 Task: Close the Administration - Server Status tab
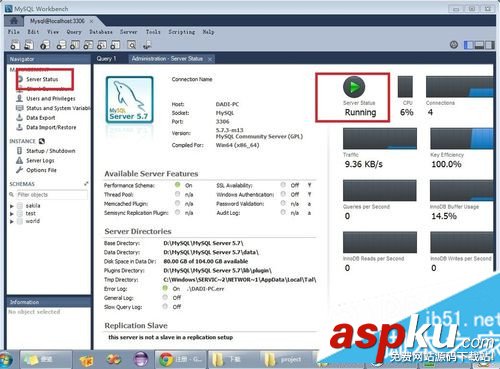pos(210,59)
